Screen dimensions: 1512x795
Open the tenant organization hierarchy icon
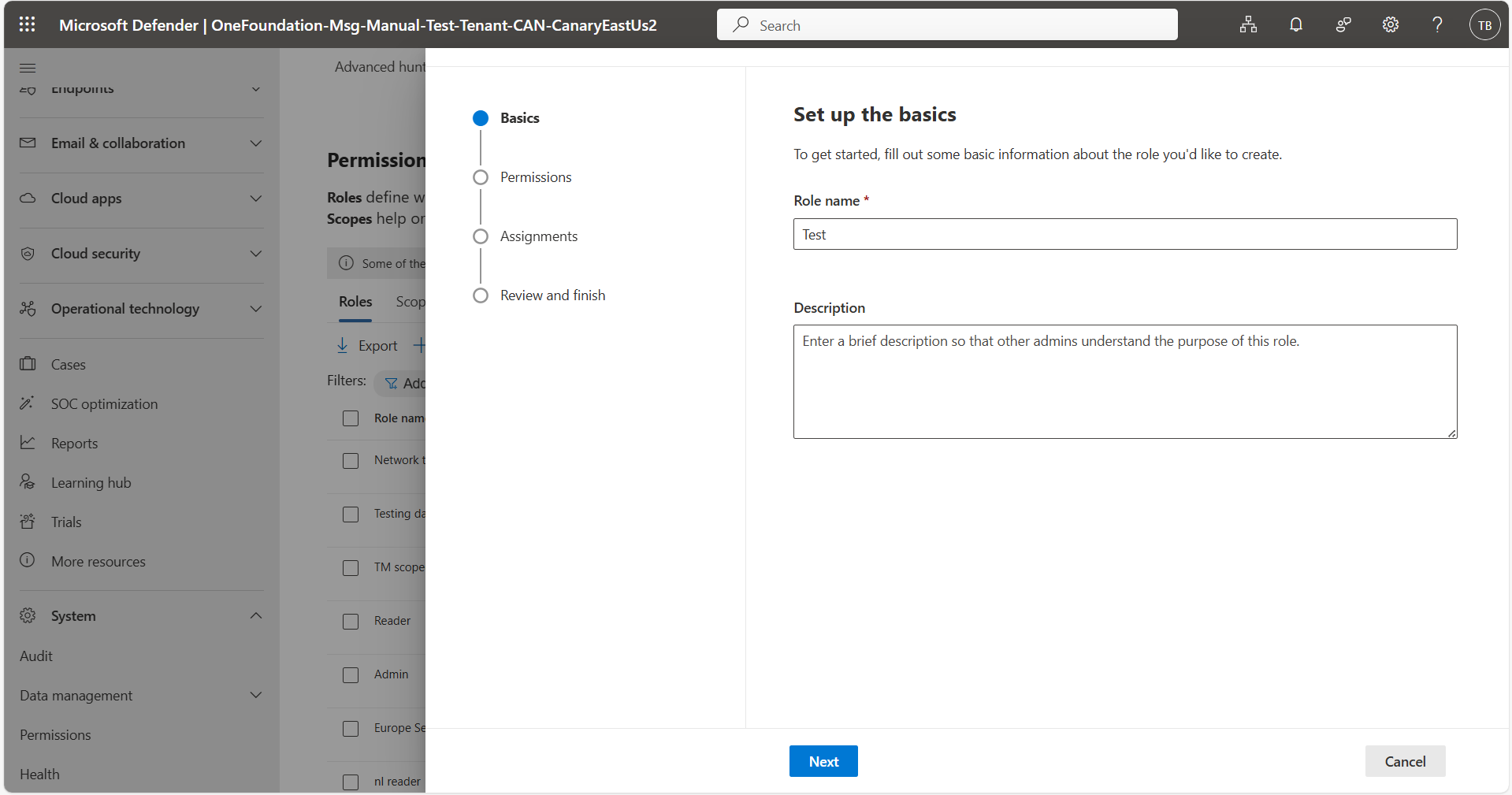click(x=1248, y=24)
